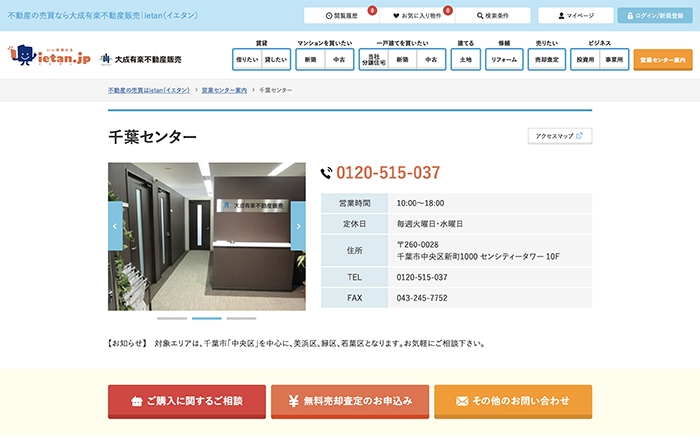This screenshot has width=700, height=444.
Task: Select 土地 under 建てる
Action: tap(466, 59)
